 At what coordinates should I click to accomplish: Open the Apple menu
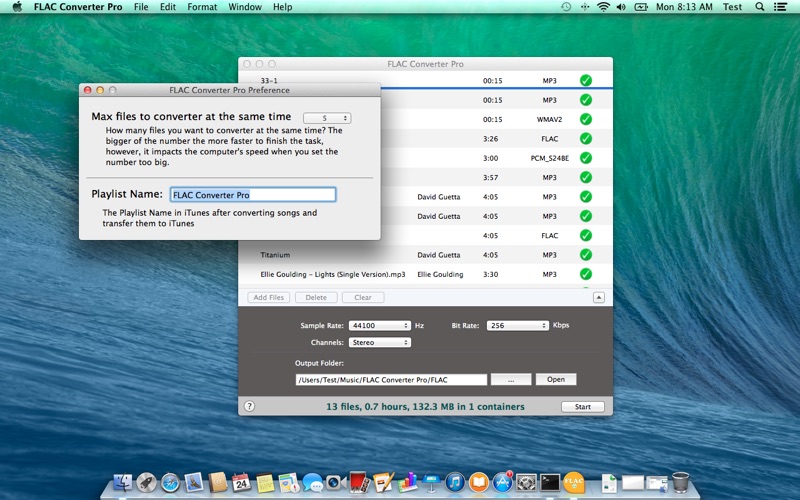tap(17, 7)
